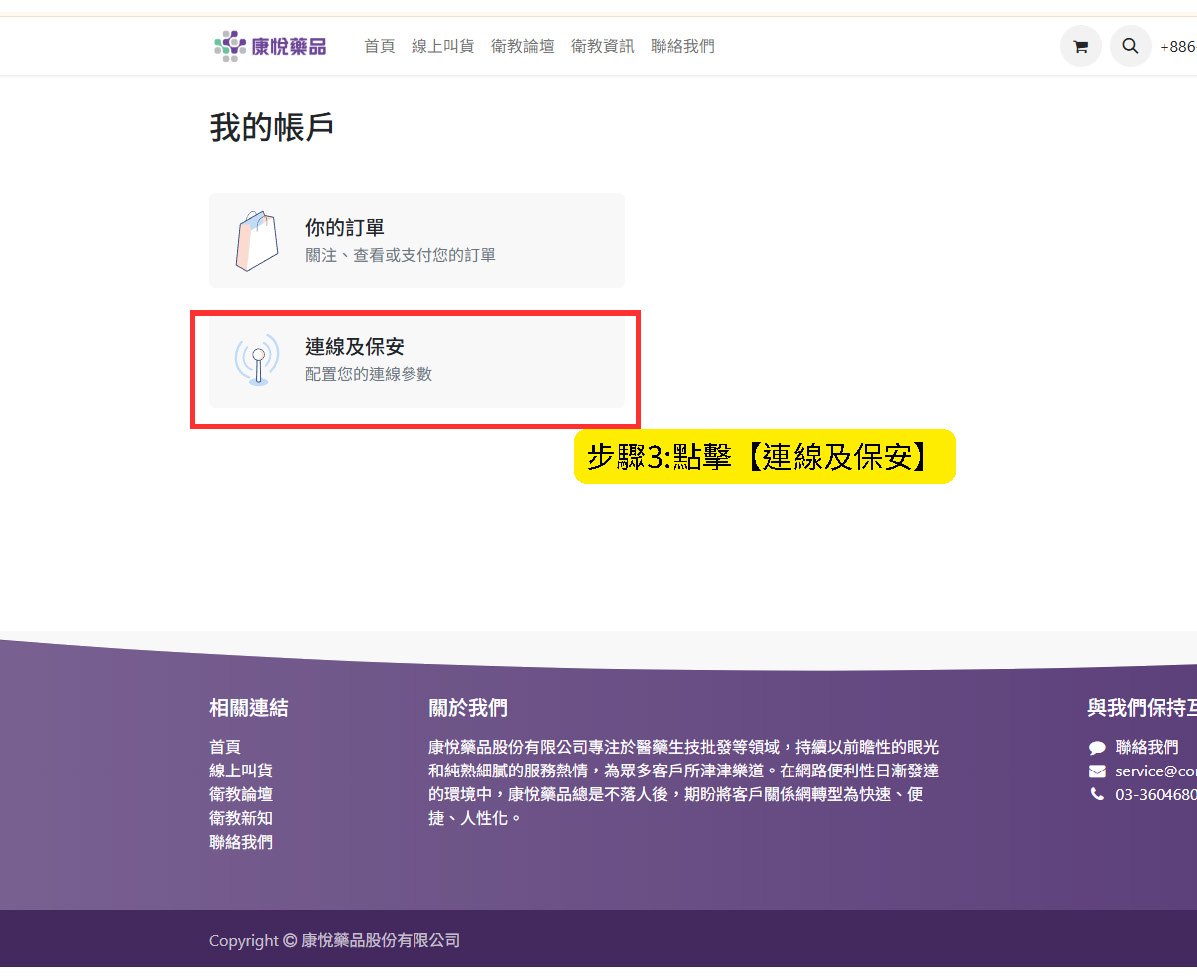This screenshot has height=979, width=1197.
Task: Follow the footer 衛教論壇 link
Action: [240, 794]
